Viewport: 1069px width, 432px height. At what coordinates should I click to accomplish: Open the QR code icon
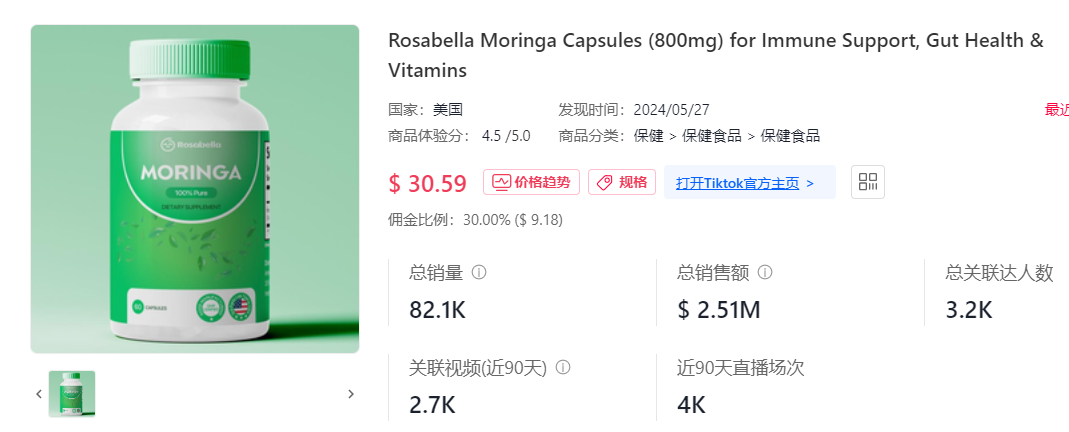(x=868, y=182)
